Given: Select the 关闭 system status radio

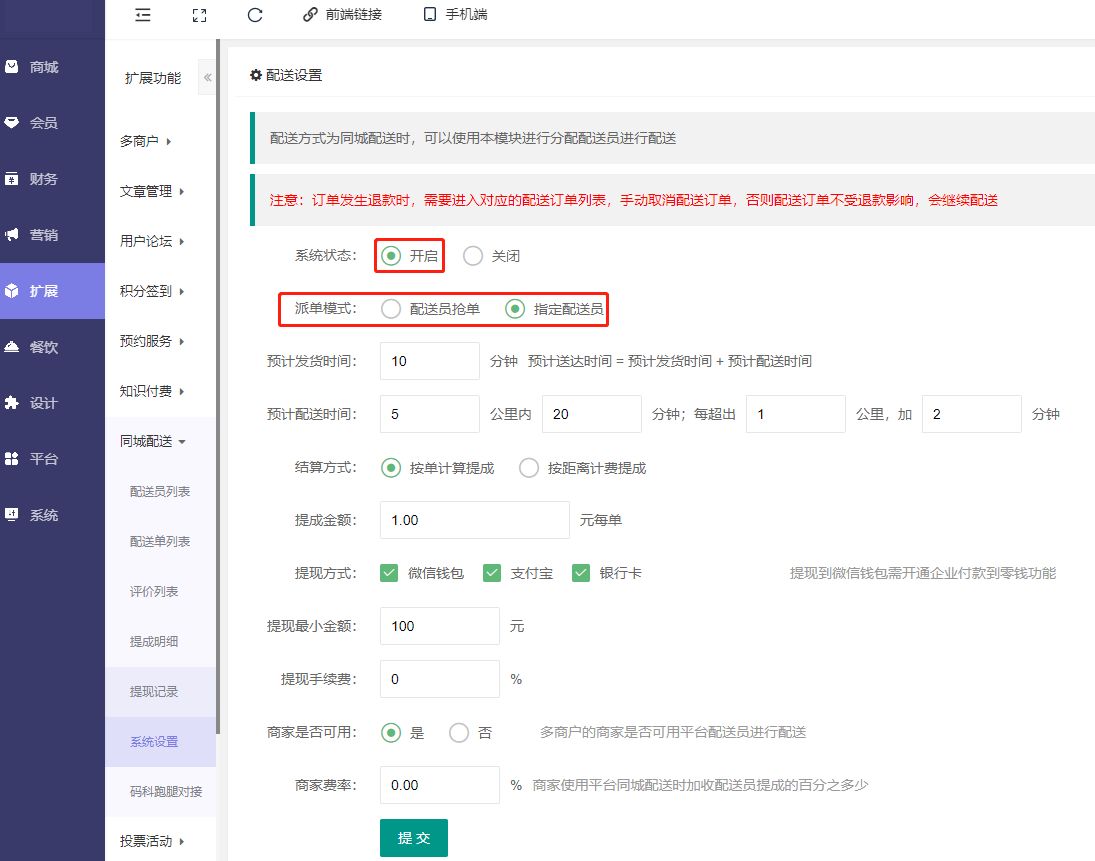Looking at the screenshot, I should [x=473, y=256].
